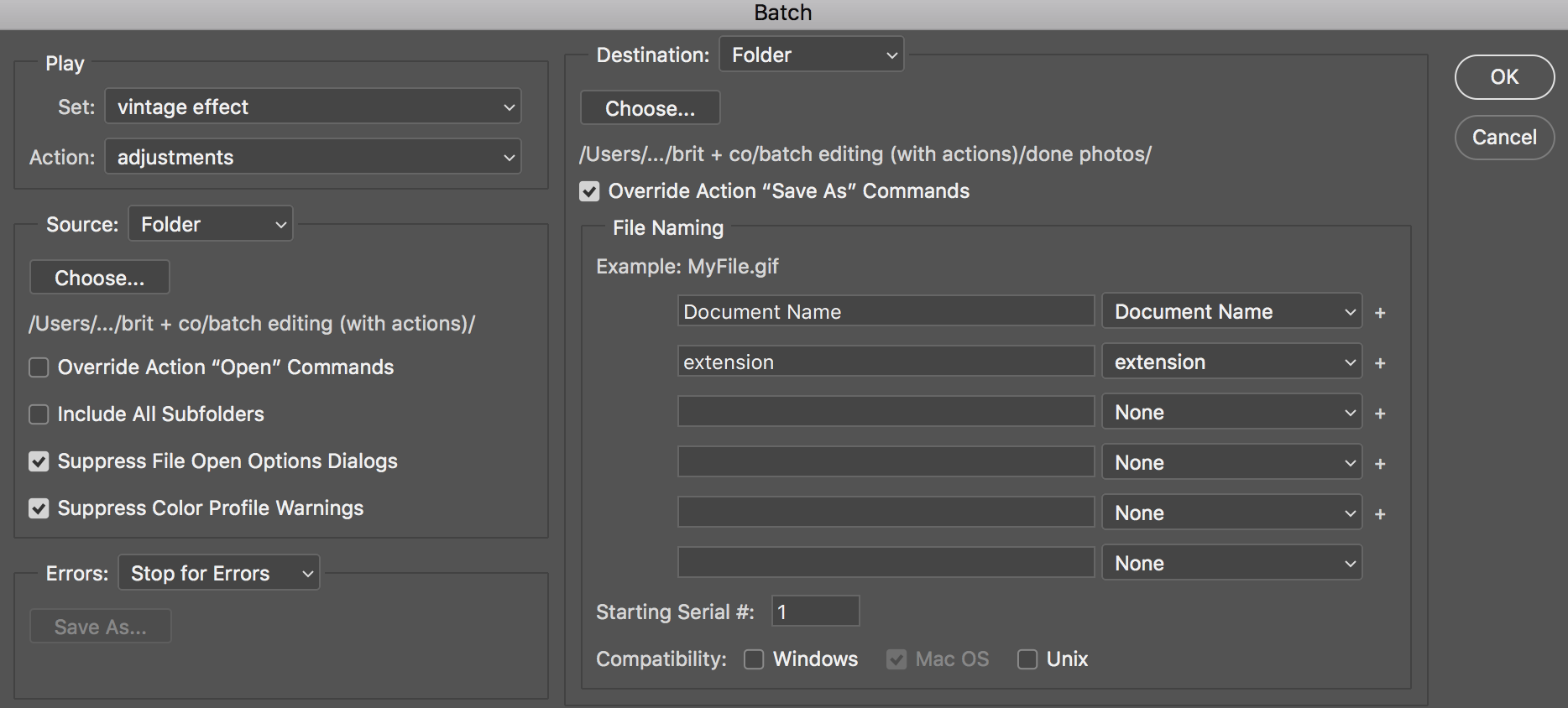Disable Override Action "Save As" Commands
1568x708 pixels.
point(589,191)
